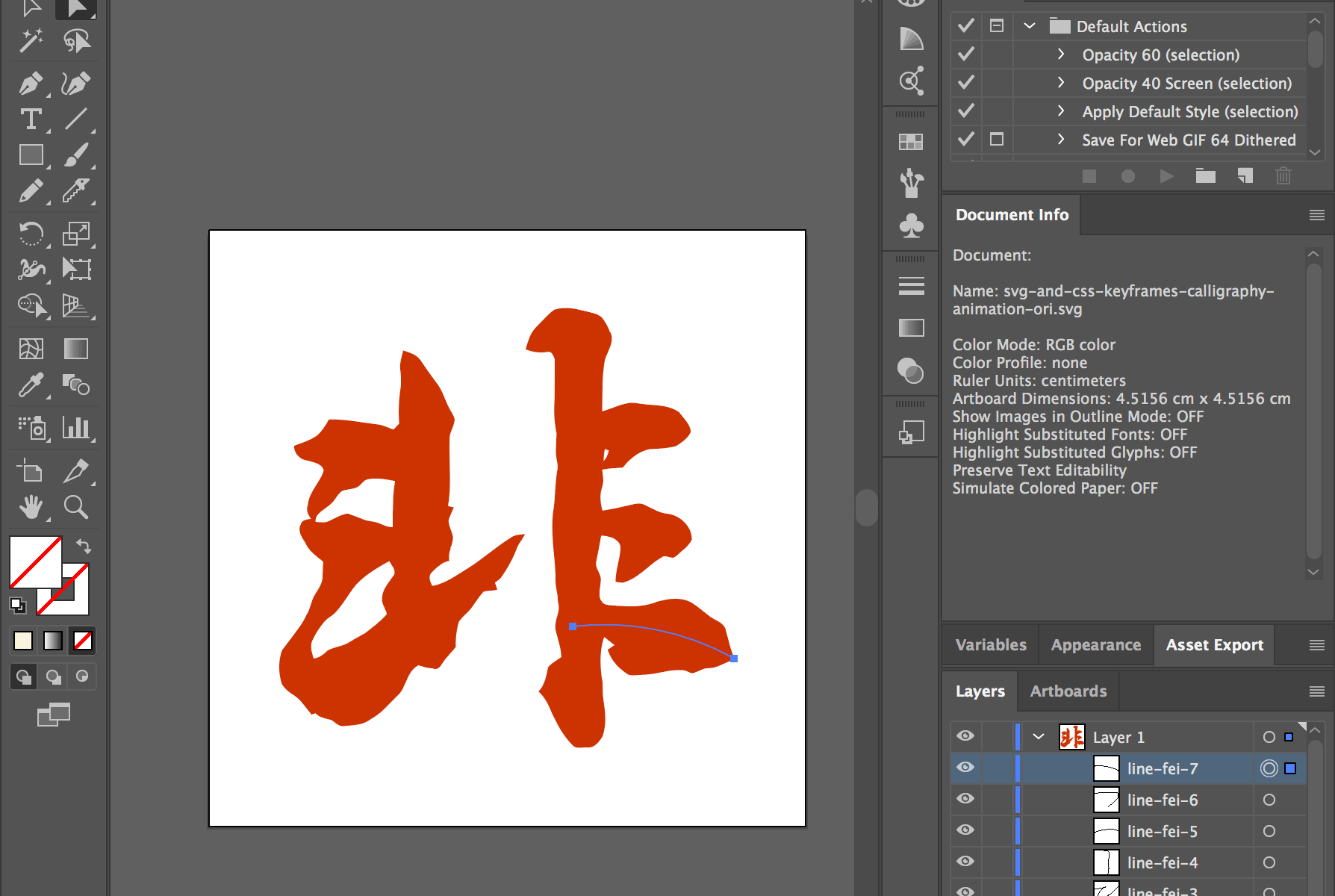Create a new action set folder
This screenshot has width=1335, height=896.
click(x=1206, y=176)
